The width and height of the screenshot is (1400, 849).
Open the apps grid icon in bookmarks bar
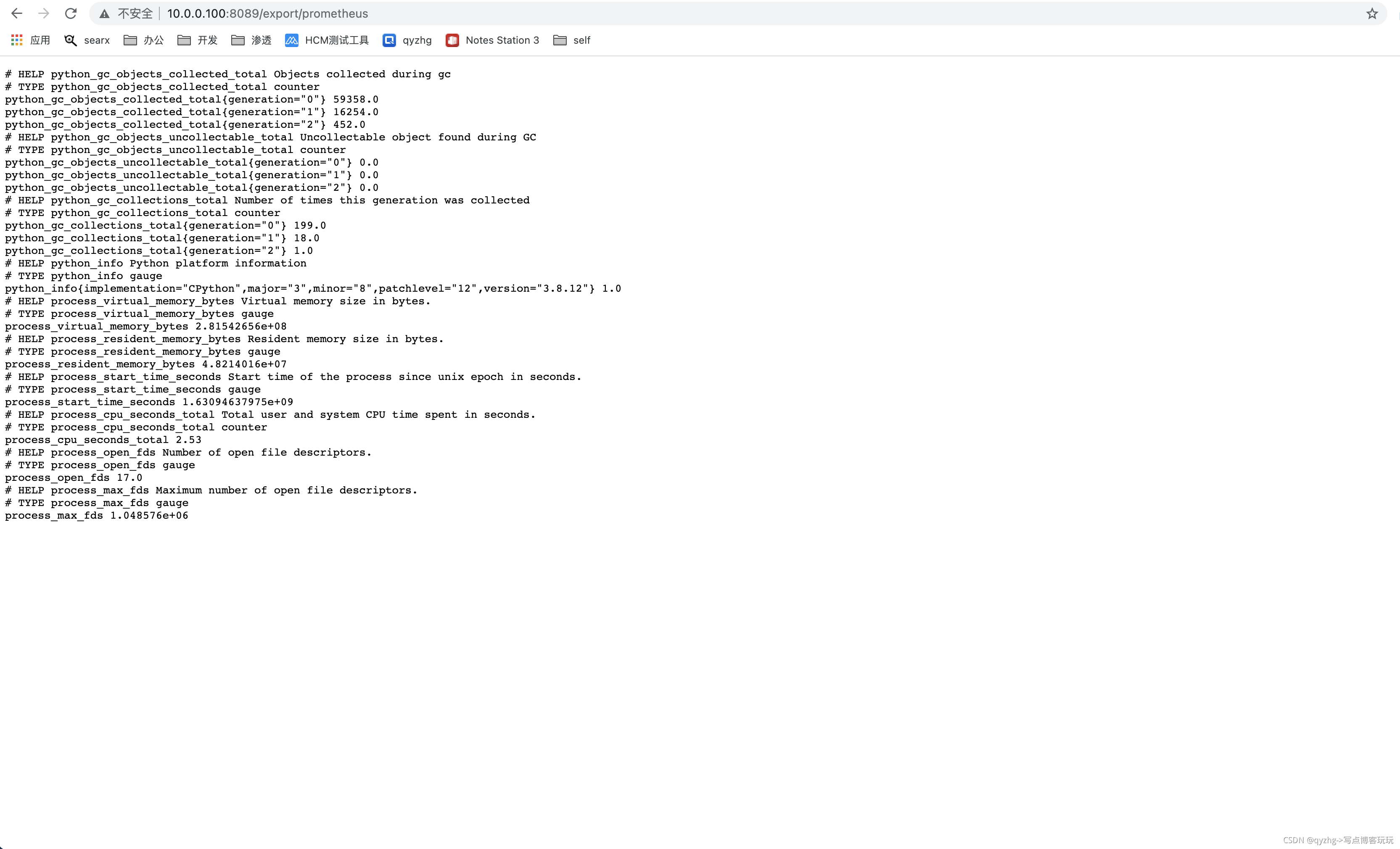coord(16,40)
